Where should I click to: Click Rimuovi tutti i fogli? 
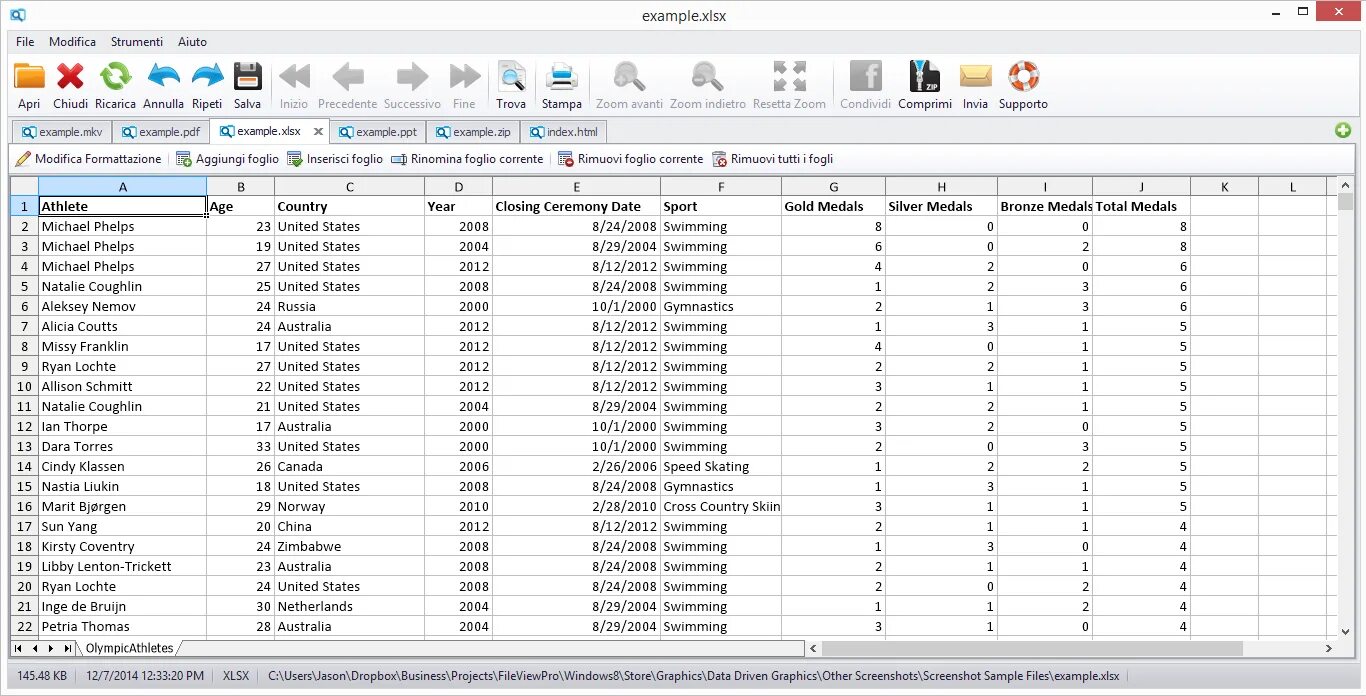pyautogui.click(x=772, y=159)
